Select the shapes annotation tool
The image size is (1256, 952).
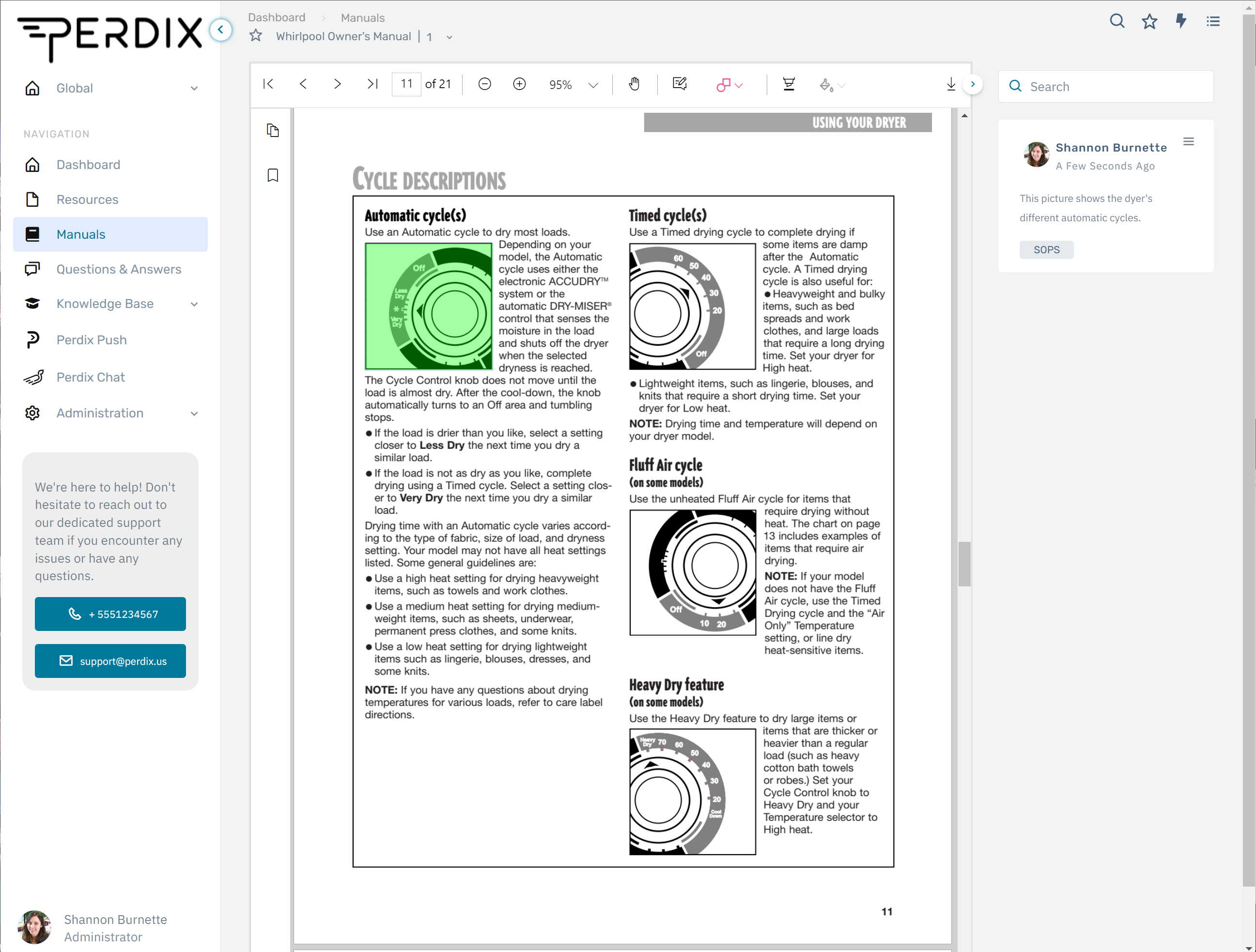click(723, 85)
